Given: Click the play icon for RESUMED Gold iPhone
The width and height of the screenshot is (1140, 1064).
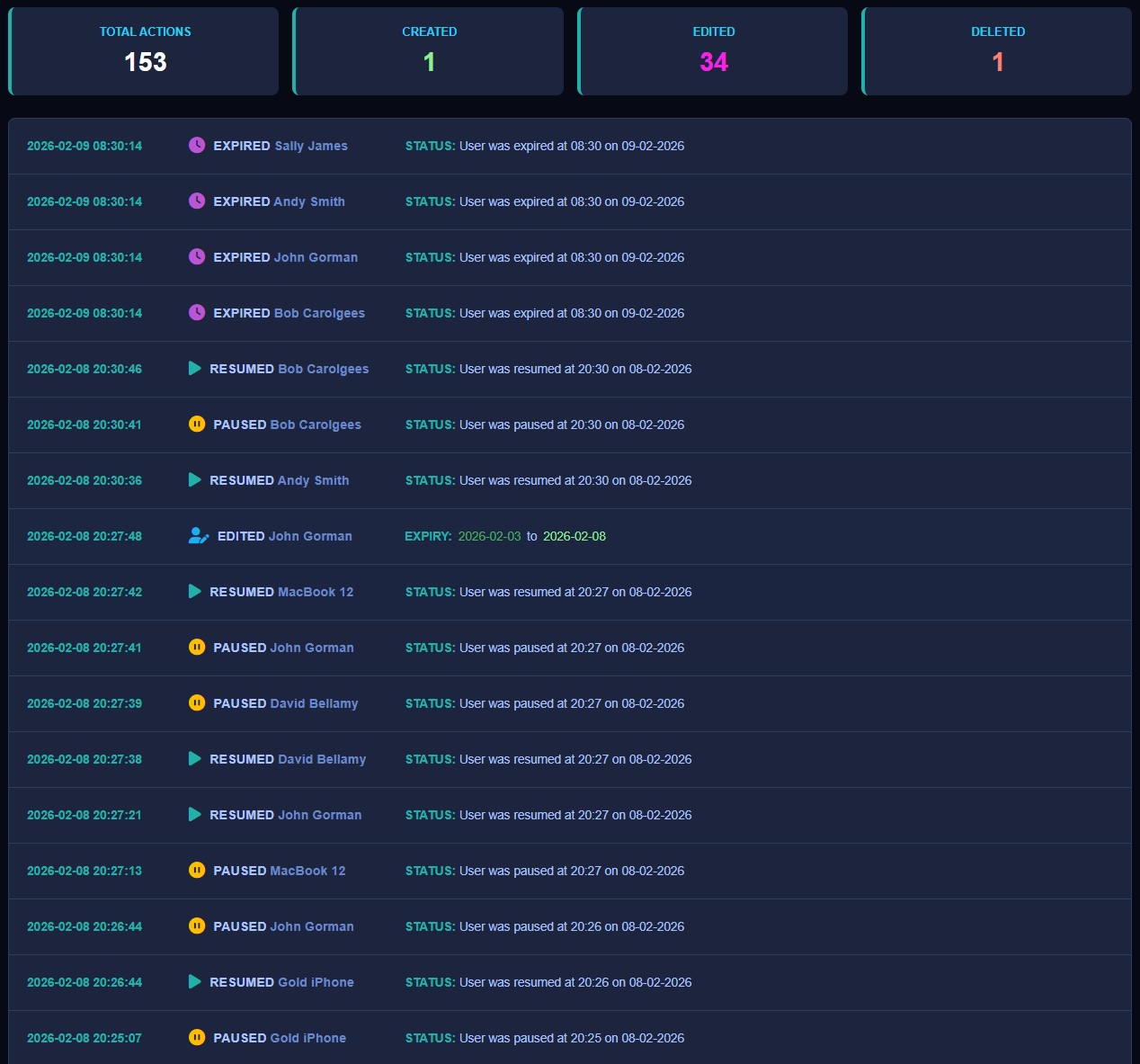Looking at the screenshot, I should [194, 982].
